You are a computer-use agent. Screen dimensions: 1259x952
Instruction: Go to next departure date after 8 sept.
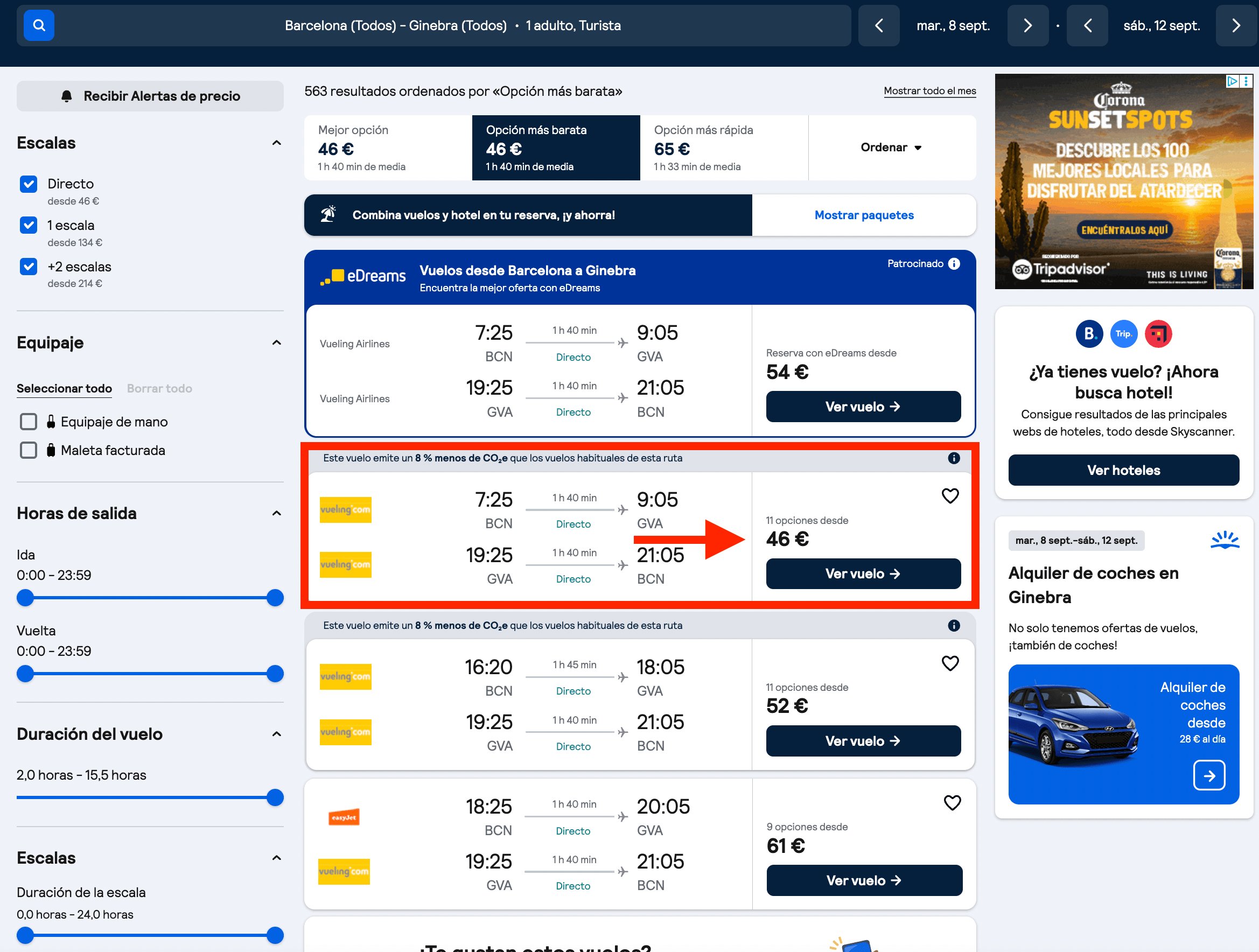click(1028, 26)
